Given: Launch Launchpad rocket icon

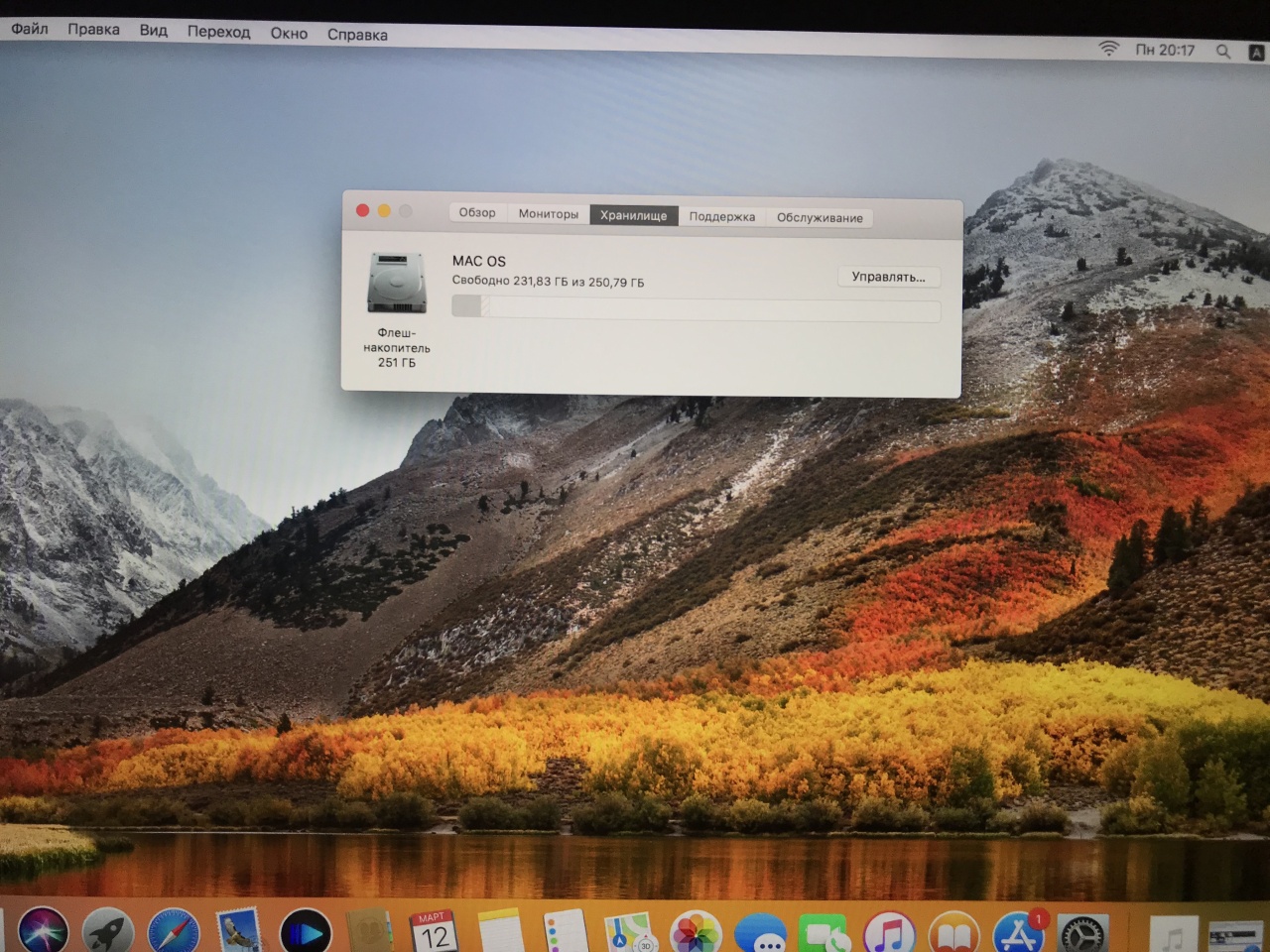Looking at the screenshot, I should pos(107,932).
